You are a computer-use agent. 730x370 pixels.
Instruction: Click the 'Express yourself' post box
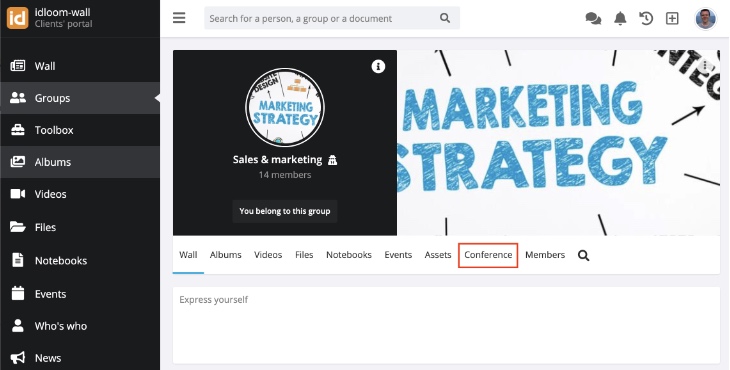pos(446,325)
